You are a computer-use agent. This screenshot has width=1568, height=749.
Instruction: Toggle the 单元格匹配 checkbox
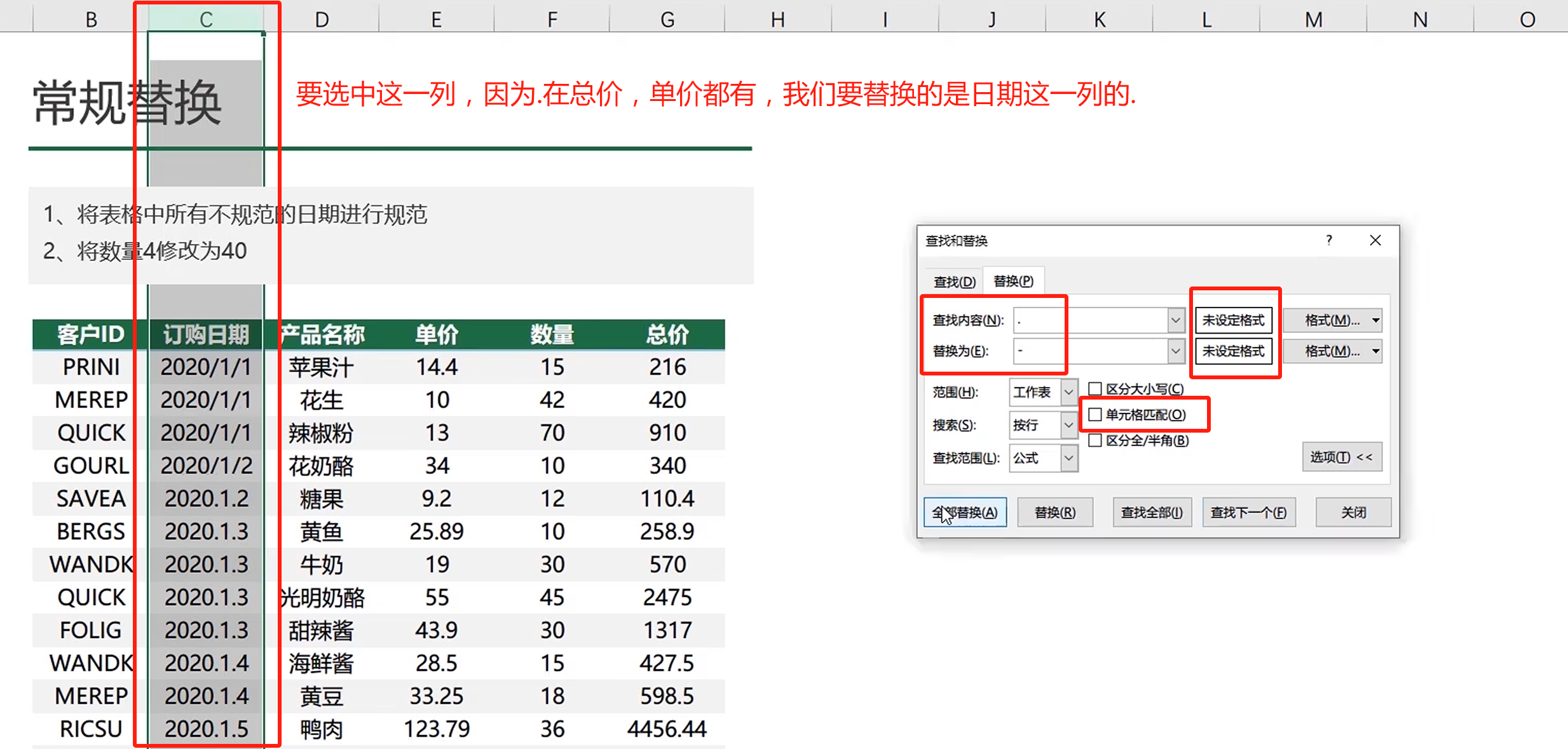[x=1095, y=415]
